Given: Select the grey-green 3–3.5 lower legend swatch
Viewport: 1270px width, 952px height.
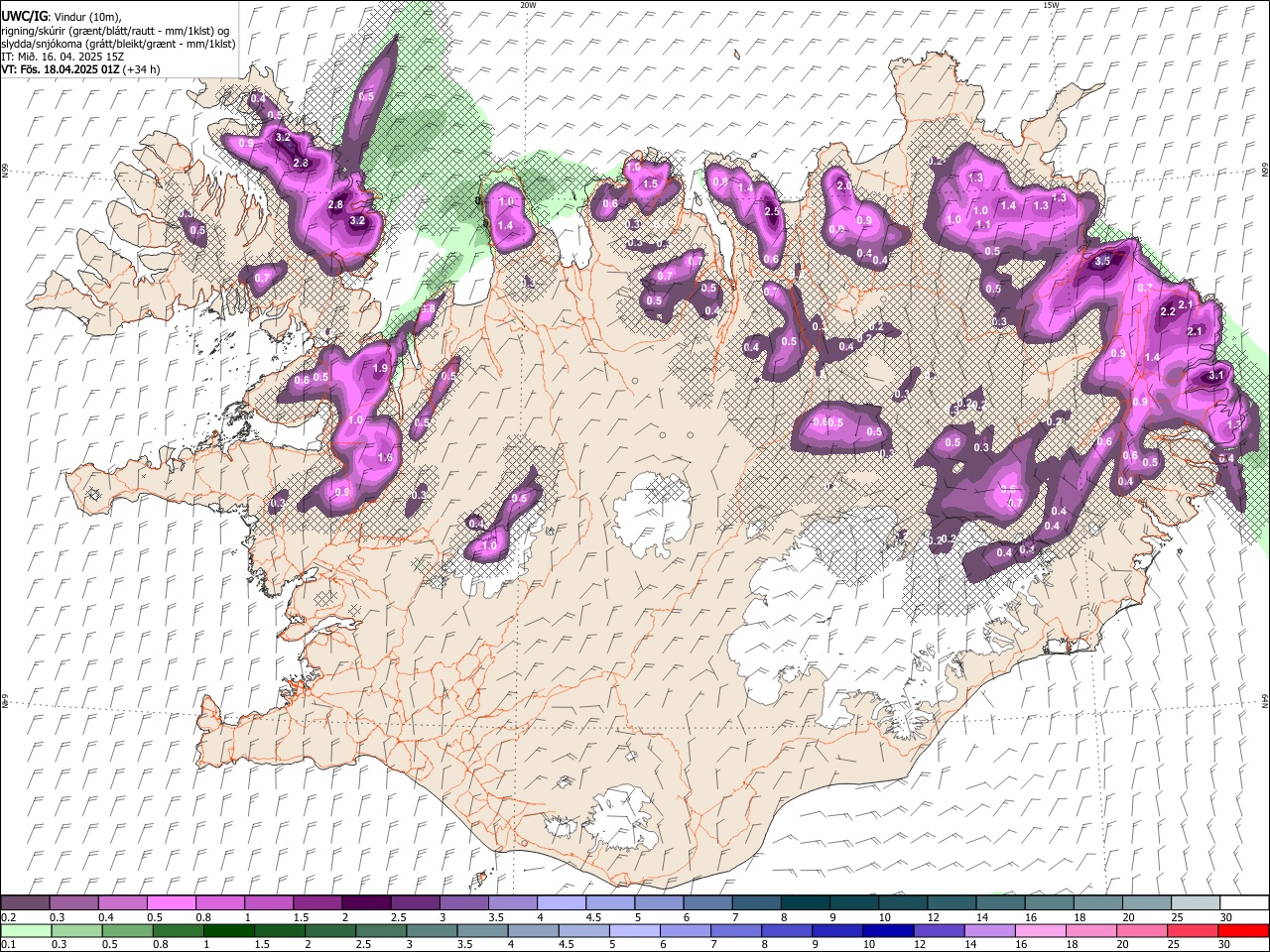Looking at the screenshot, I should [x=433, y=930].
